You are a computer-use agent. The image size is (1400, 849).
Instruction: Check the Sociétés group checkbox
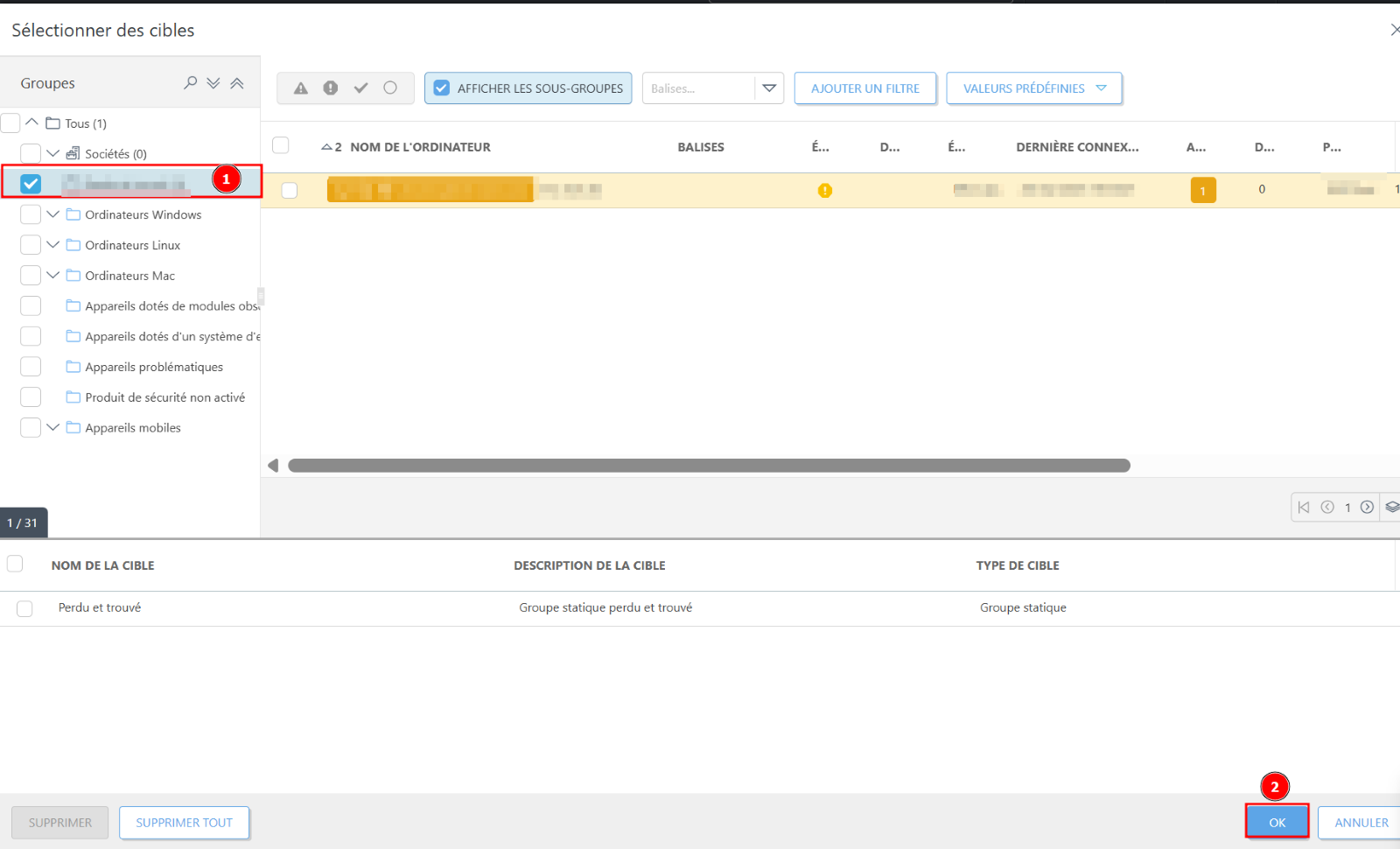point(31,153)
